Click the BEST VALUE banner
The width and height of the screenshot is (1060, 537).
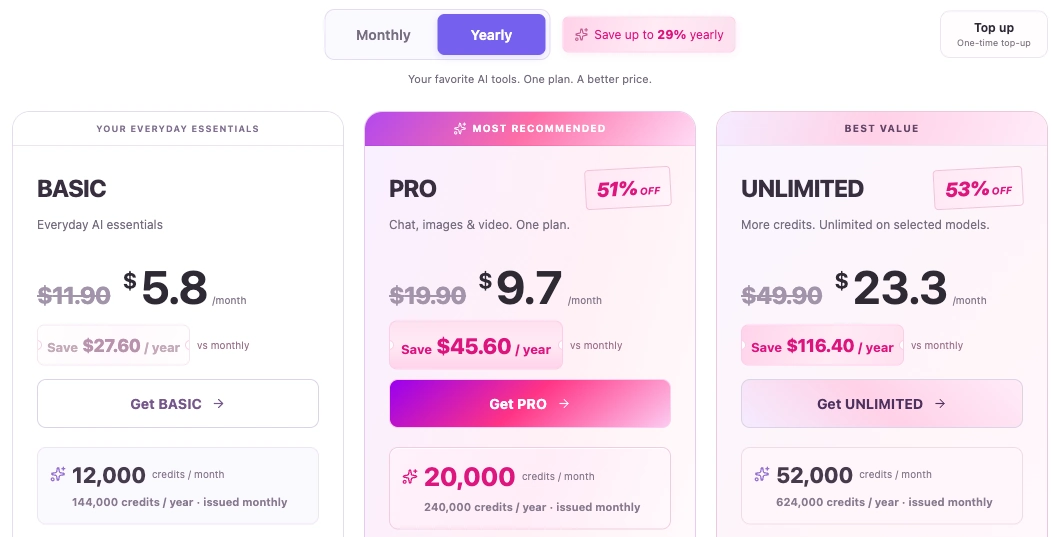click(882, 129)
